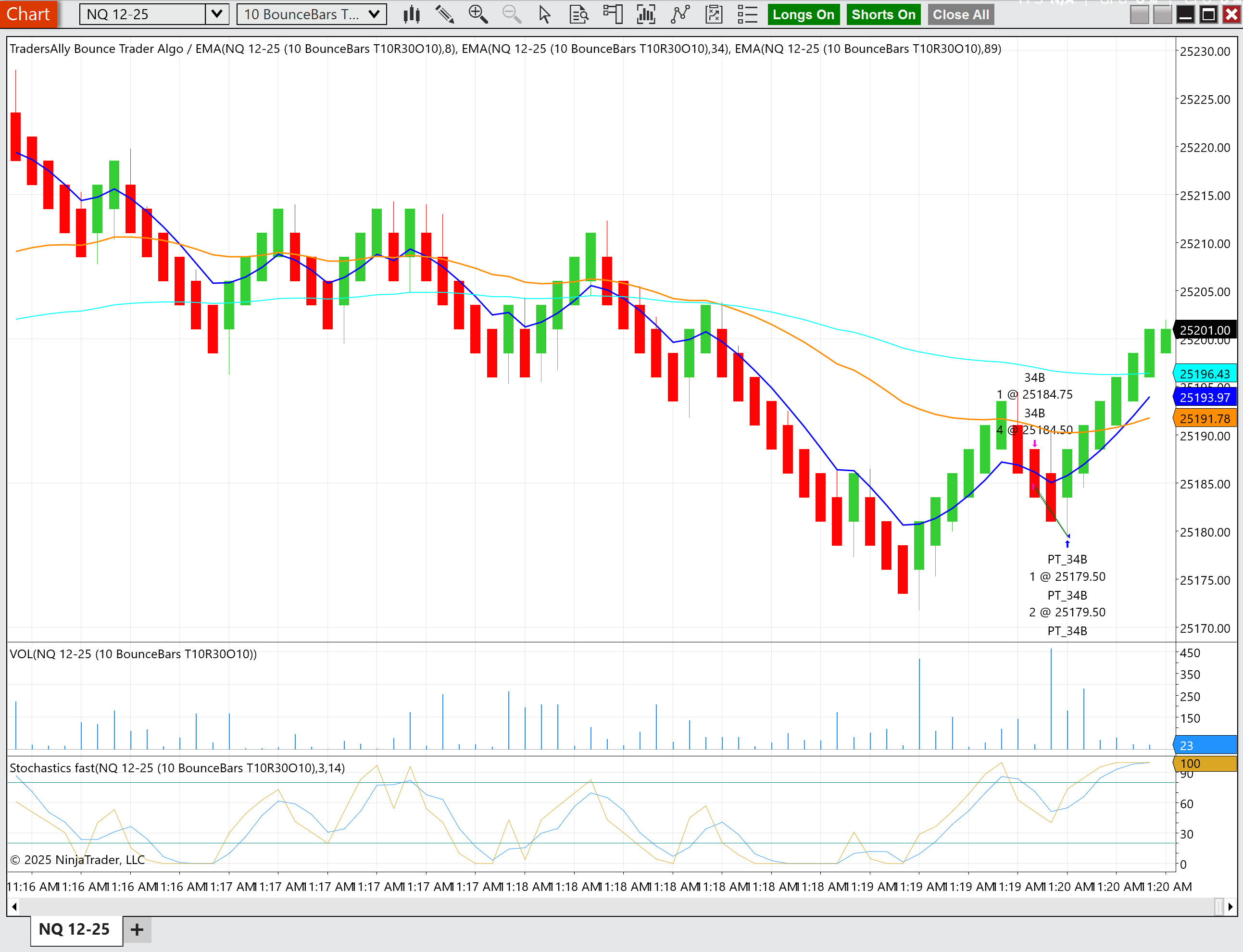Add a new tab with plus button

tap(137, 929)
